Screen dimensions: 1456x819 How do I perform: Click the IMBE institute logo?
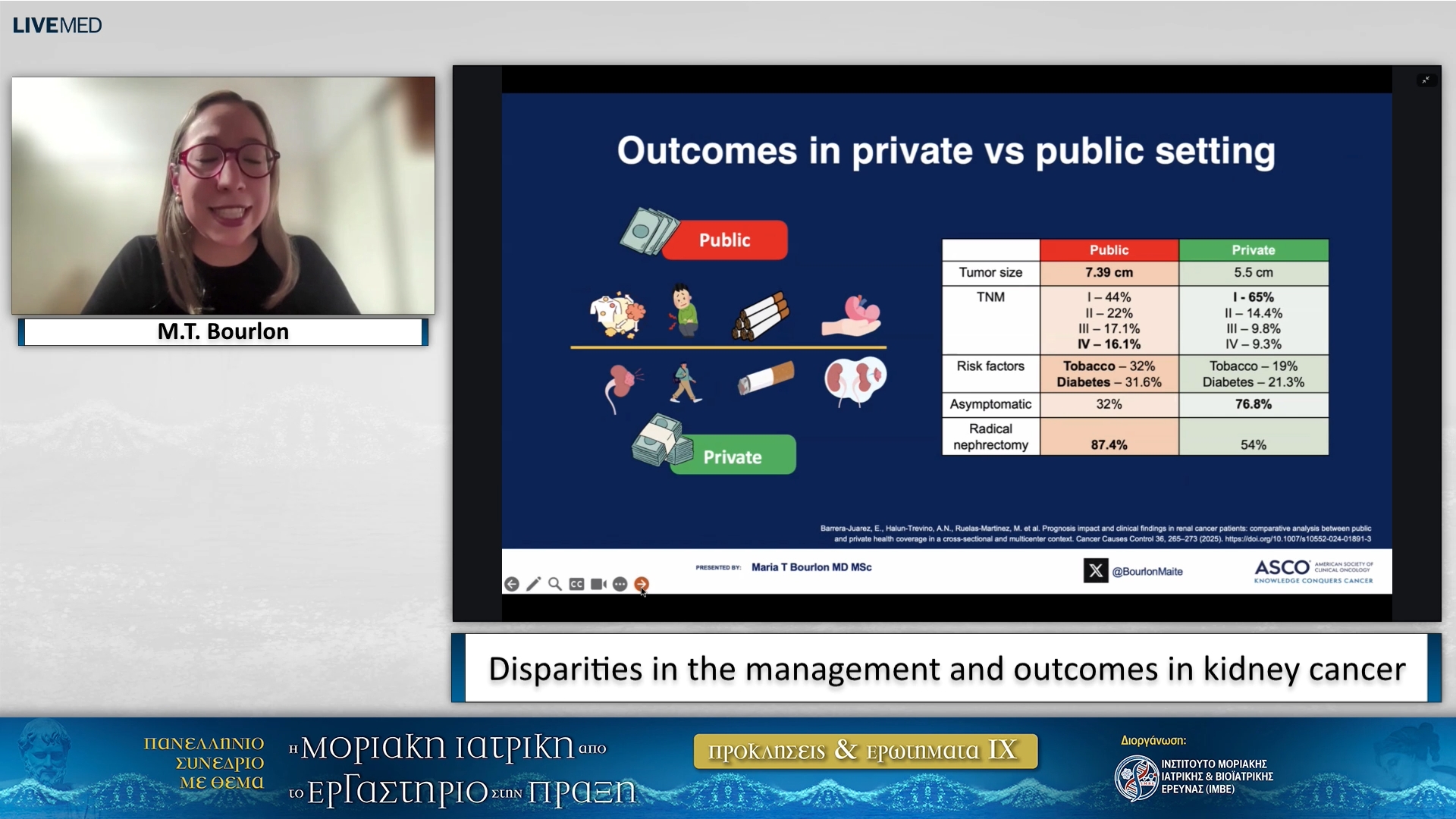point(1136,778)
